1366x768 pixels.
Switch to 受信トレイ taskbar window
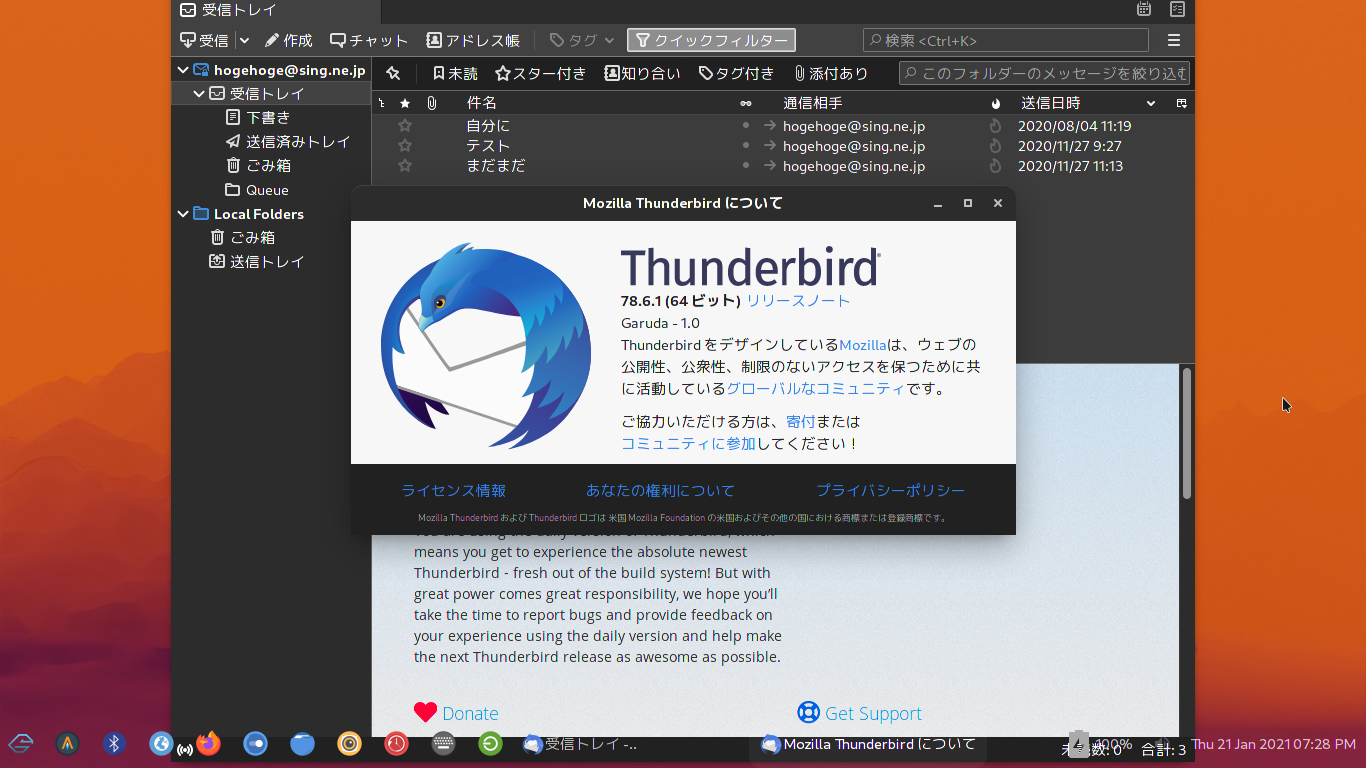tap(580, 744)
